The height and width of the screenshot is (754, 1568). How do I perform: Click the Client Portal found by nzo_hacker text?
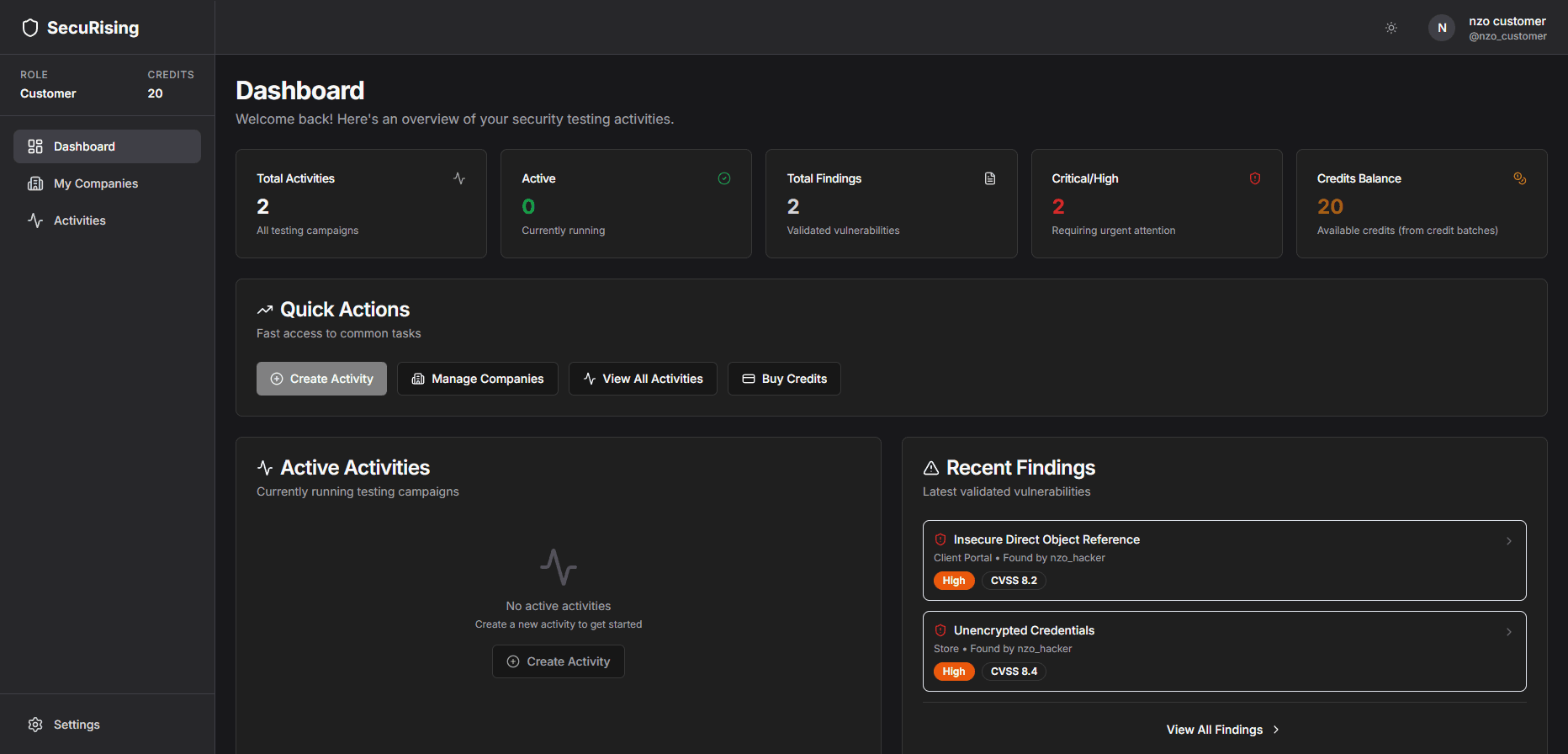point(1020,558)
